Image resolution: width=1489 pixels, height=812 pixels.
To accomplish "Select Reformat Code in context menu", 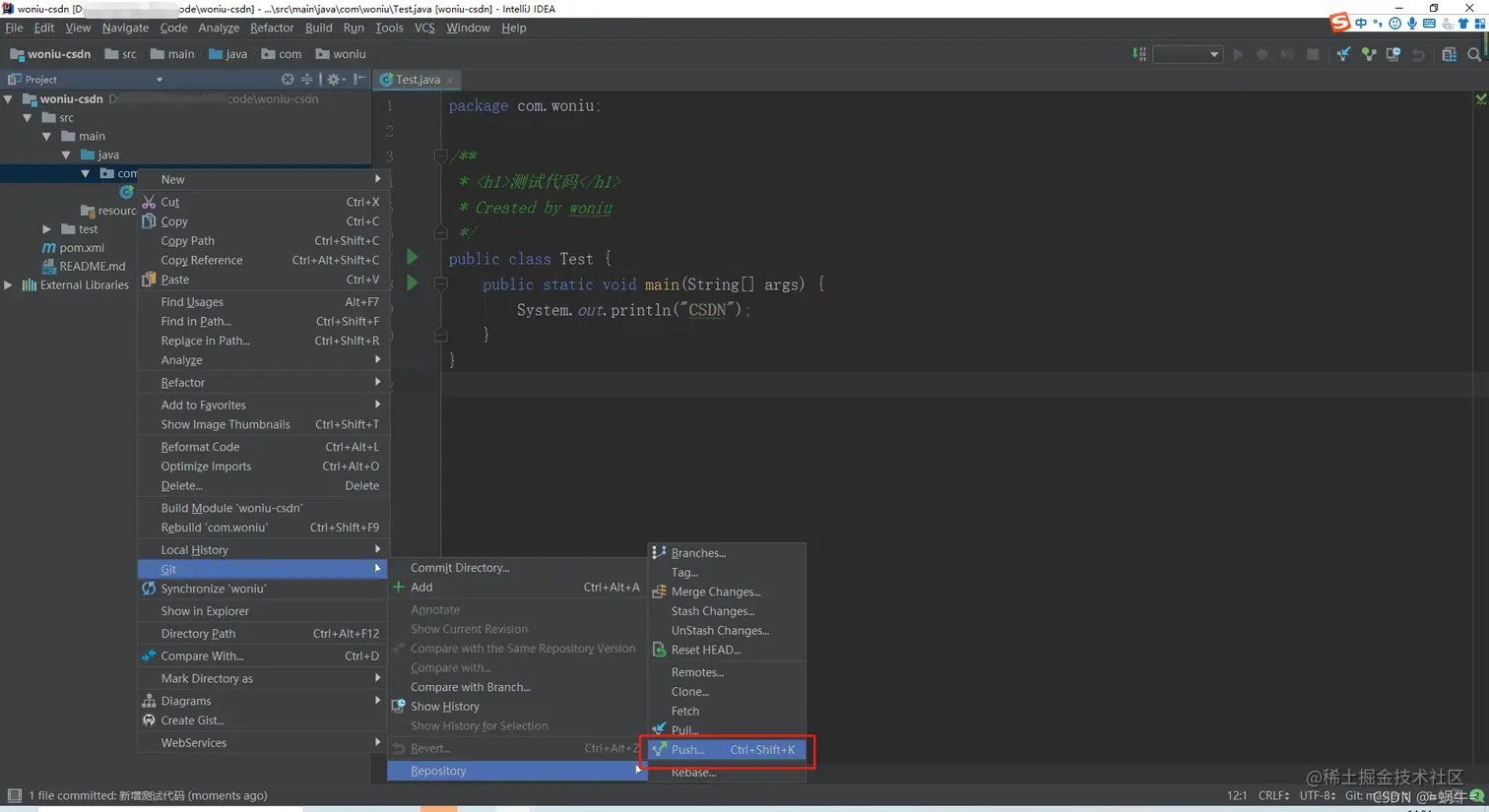I will point(263,447).
